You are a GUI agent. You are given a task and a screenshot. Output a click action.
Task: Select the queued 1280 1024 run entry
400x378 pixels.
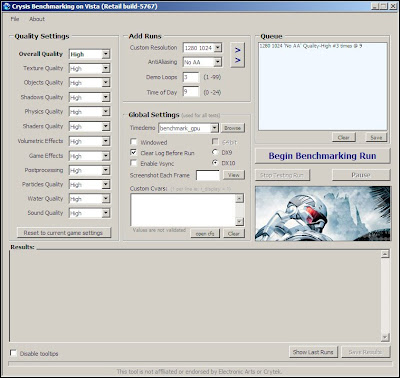(x=311, y=46)
